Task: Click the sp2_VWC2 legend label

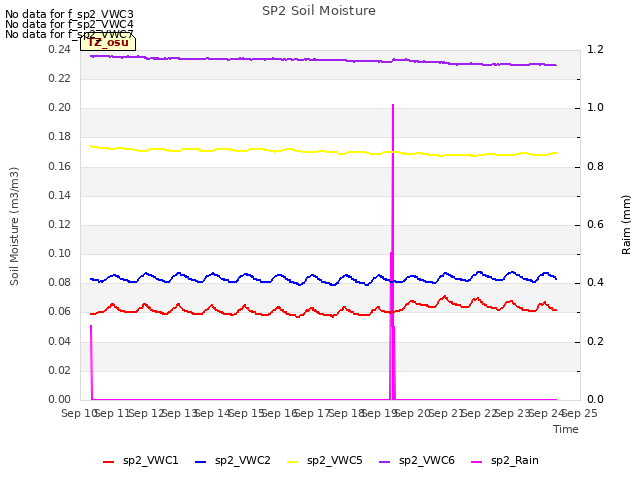Action: [242, 460]
